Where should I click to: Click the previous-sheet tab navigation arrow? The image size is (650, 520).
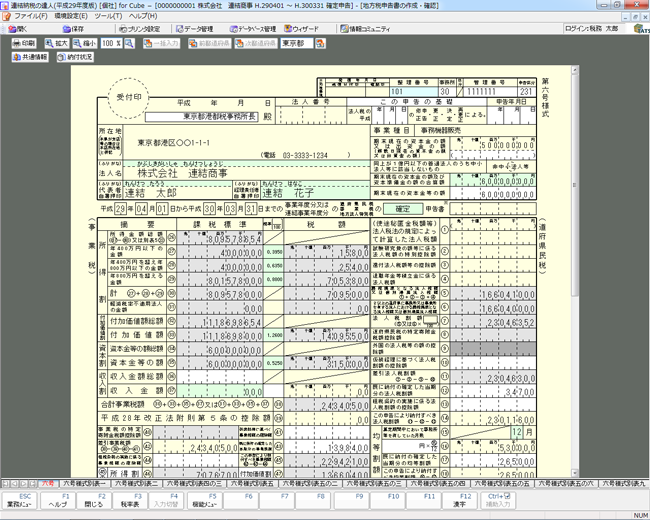click(15, 484)
